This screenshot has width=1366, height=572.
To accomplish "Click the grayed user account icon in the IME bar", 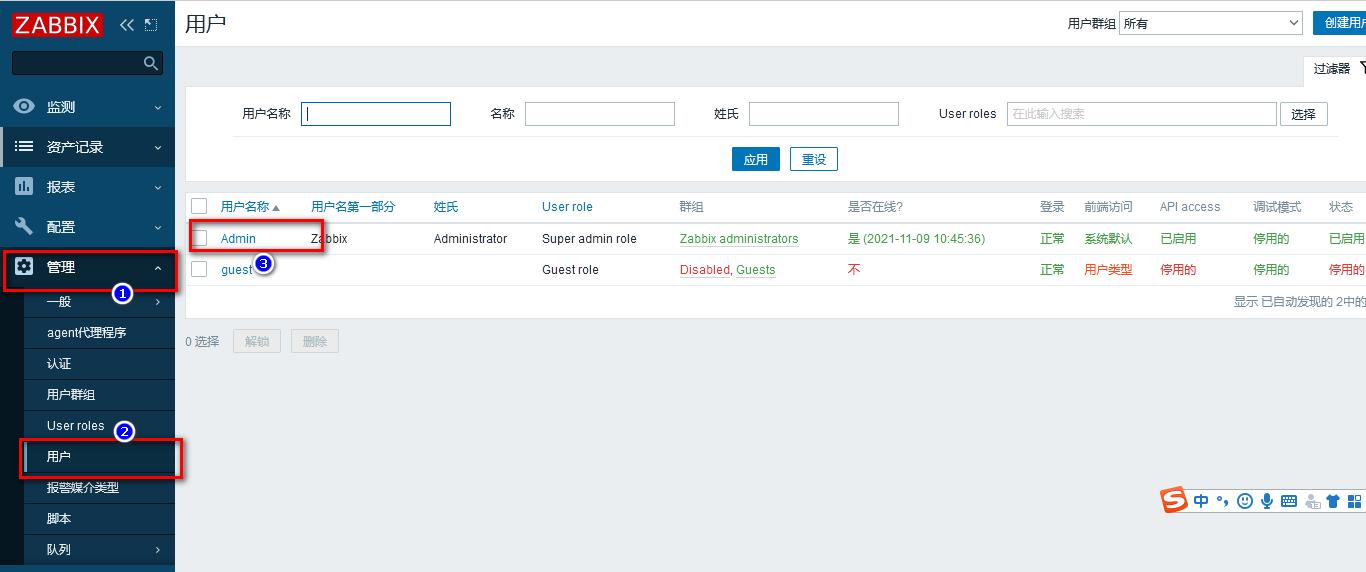I will tap(1311, 501).
